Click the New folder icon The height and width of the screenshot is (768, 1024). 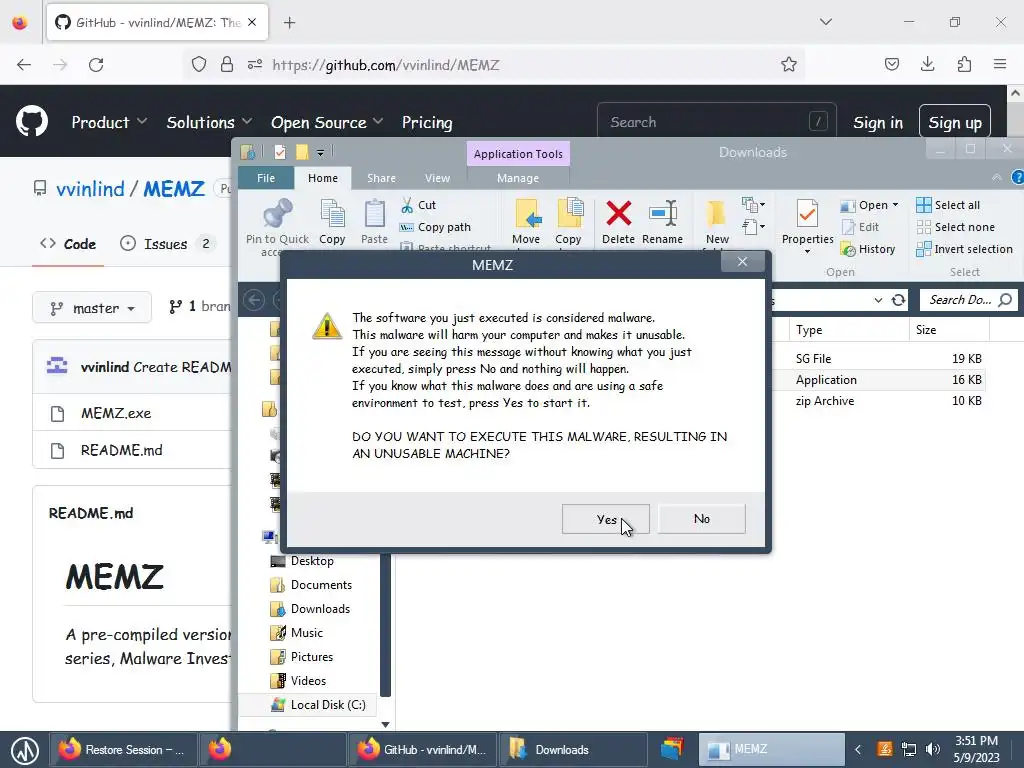click(x=716, y=214)
